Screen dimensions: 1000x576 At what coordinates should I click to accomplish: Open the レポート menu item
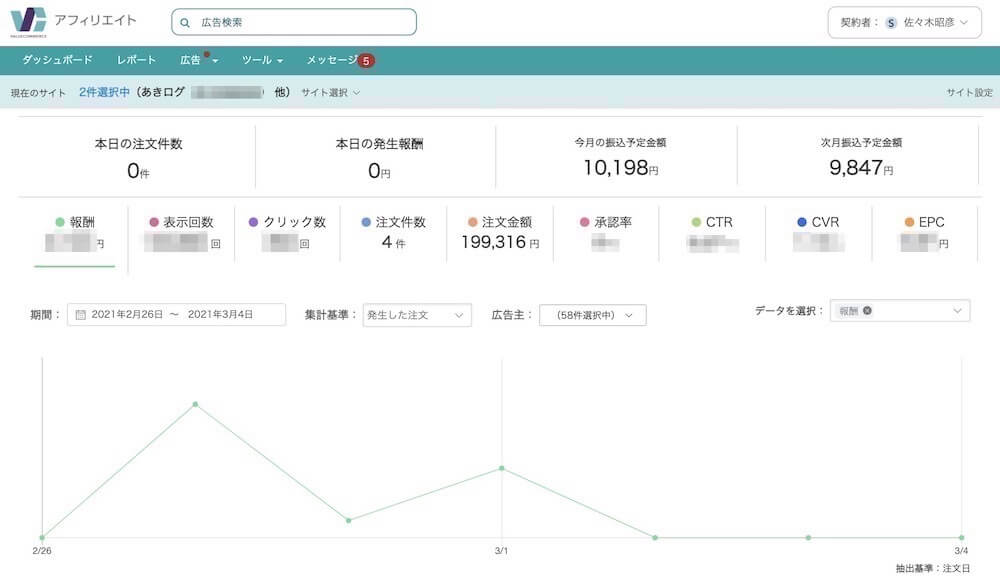pos(136,60)
